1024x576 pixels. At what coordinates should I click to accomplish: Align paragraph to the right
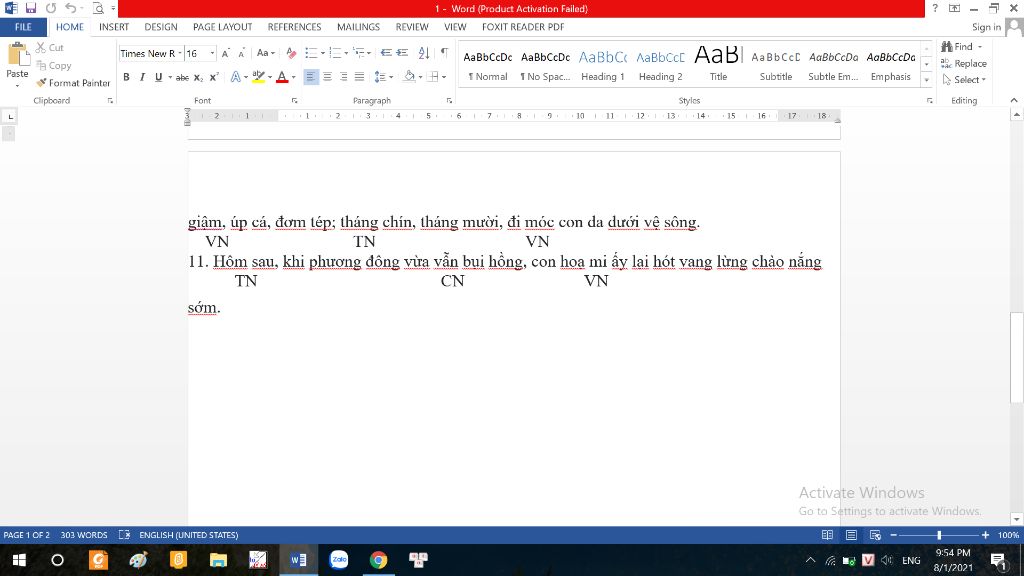344,77
